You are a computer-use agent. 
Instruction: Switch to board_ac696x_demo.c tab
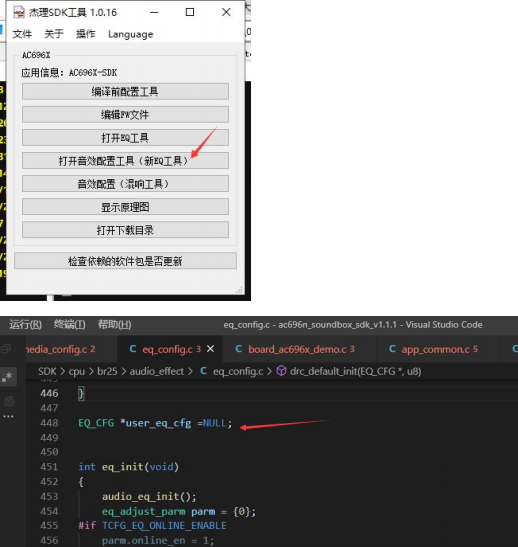point(301,349)
